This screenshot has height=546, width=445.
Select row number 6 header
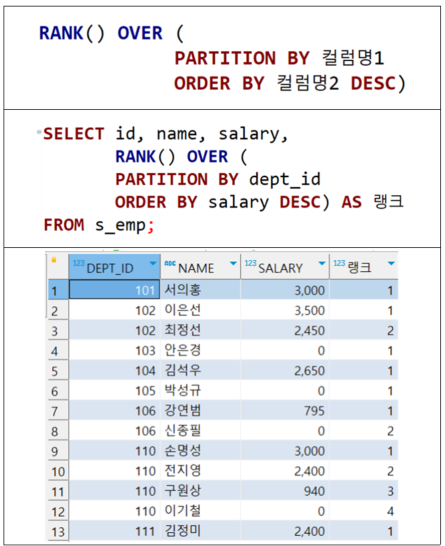pos(58,391)
